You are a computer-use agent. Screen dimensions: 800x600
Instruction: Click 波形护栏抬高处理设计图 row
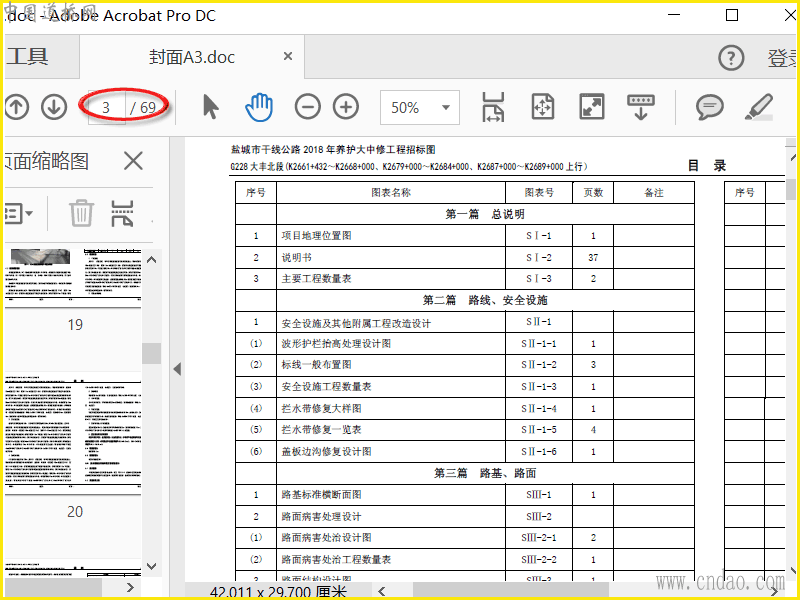click(x=465, y=343)
